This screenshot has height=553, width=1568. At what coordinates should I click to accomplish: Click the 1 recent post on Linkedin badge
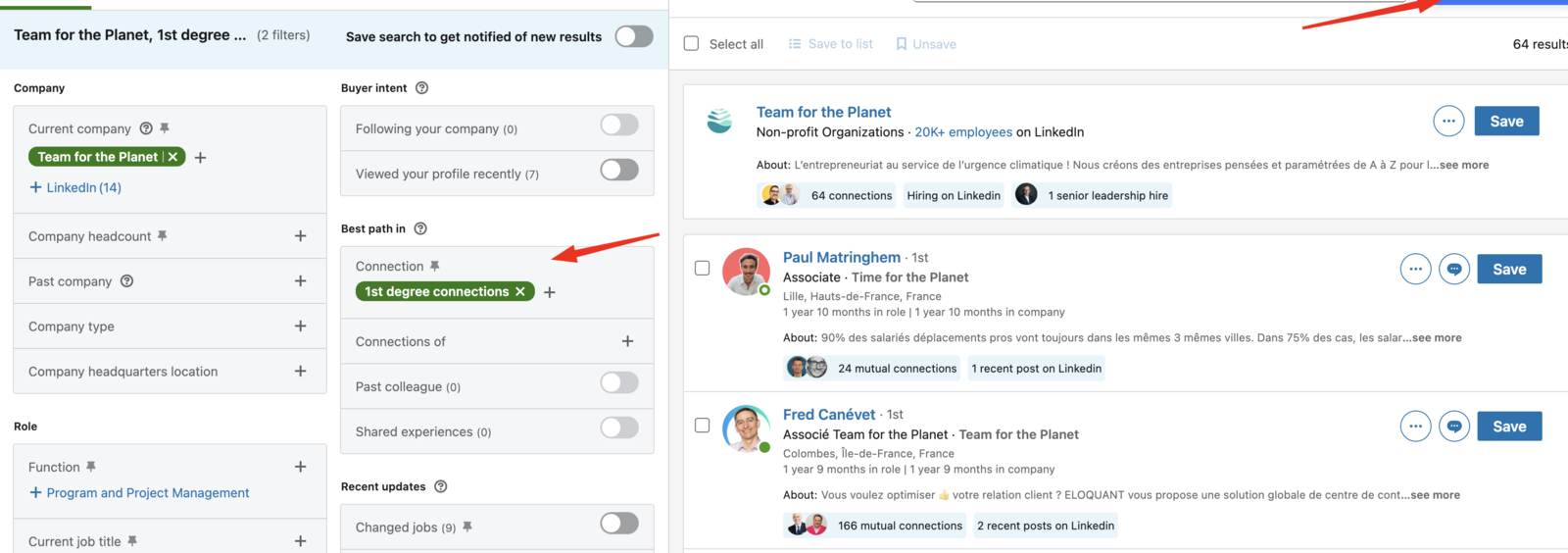[1036, 368]
